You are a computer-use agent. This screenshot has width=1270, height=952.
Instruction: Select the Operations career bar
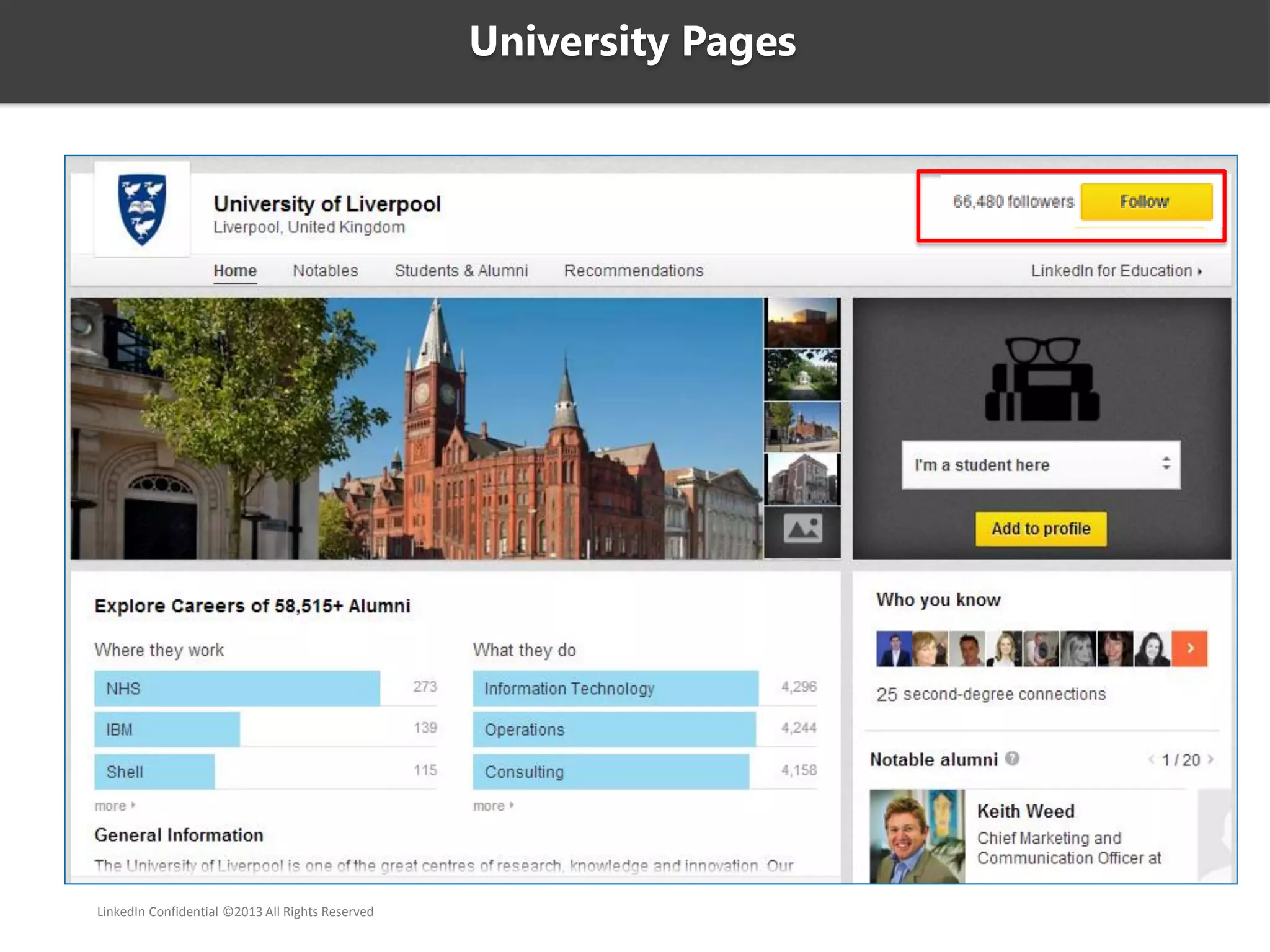click(x=614, y=729)
